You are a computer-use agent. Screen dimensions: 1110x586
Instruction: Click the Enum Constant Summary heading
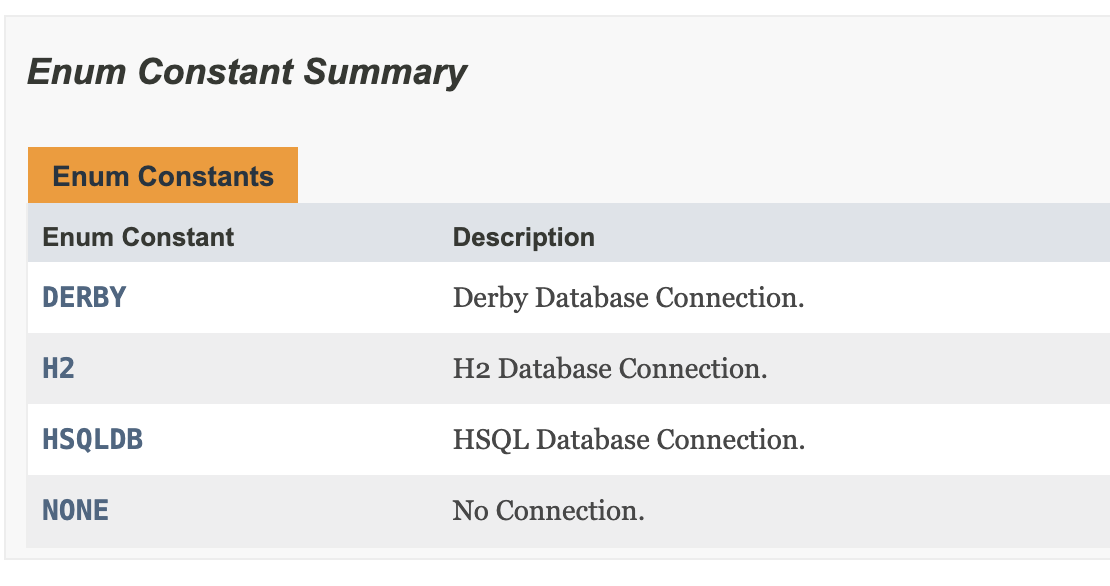[x=247, y=72]
